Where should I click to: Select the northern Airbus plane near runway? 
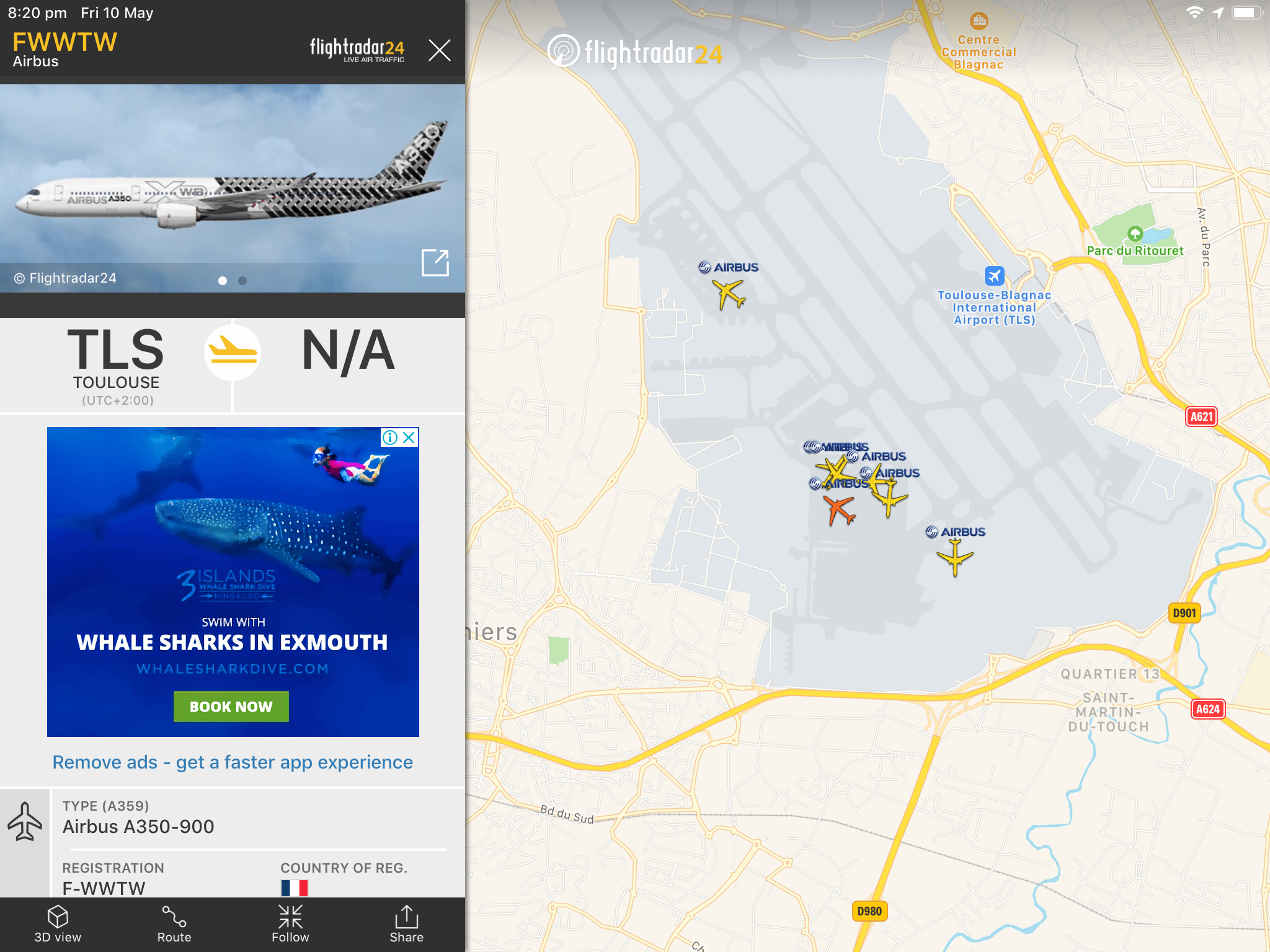tap(729, 293)
